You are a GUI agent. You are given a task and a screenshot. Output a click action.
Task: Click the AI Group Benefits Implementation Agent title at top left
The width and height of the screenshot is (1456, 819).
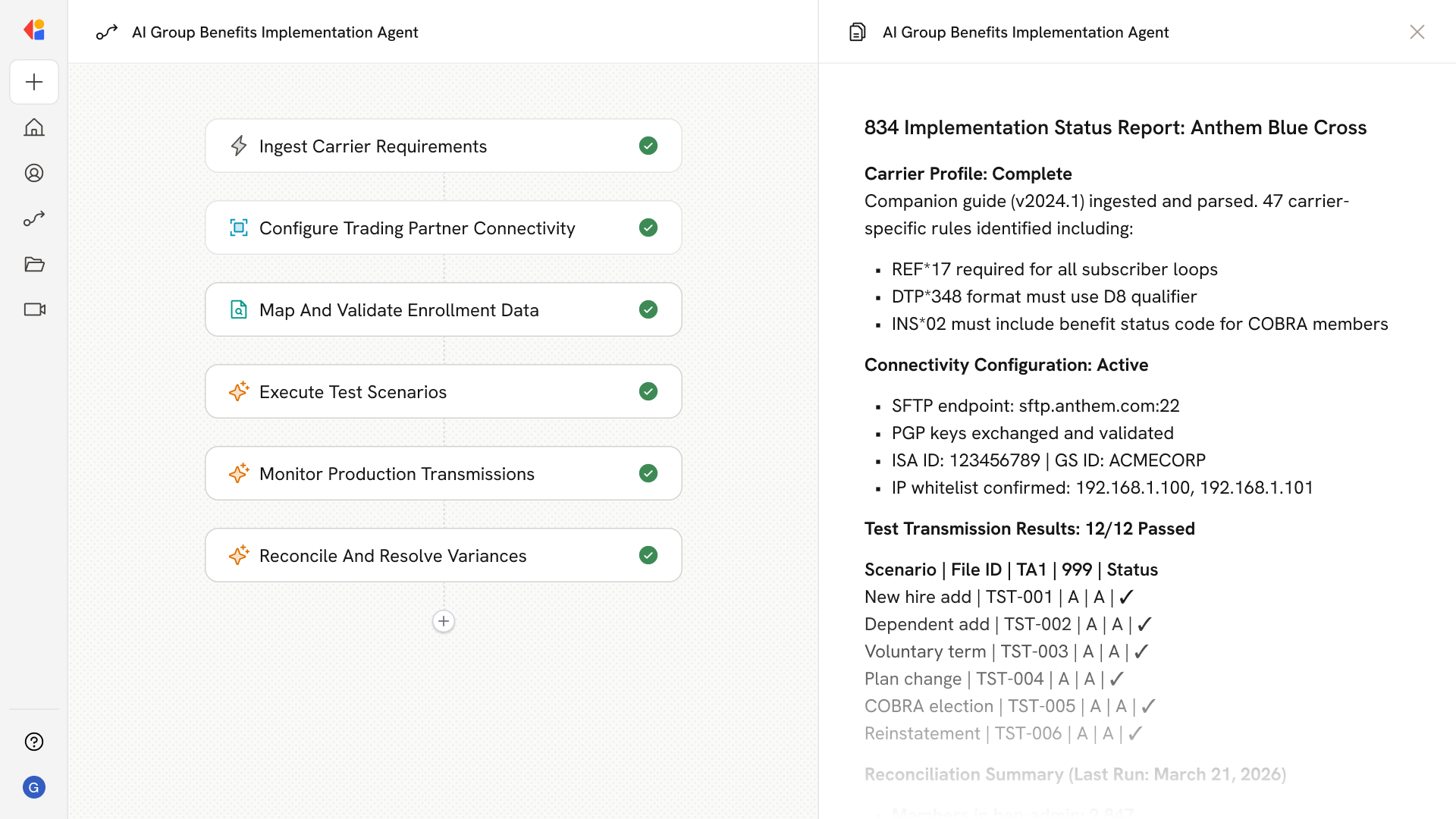[x=275, y=32]
